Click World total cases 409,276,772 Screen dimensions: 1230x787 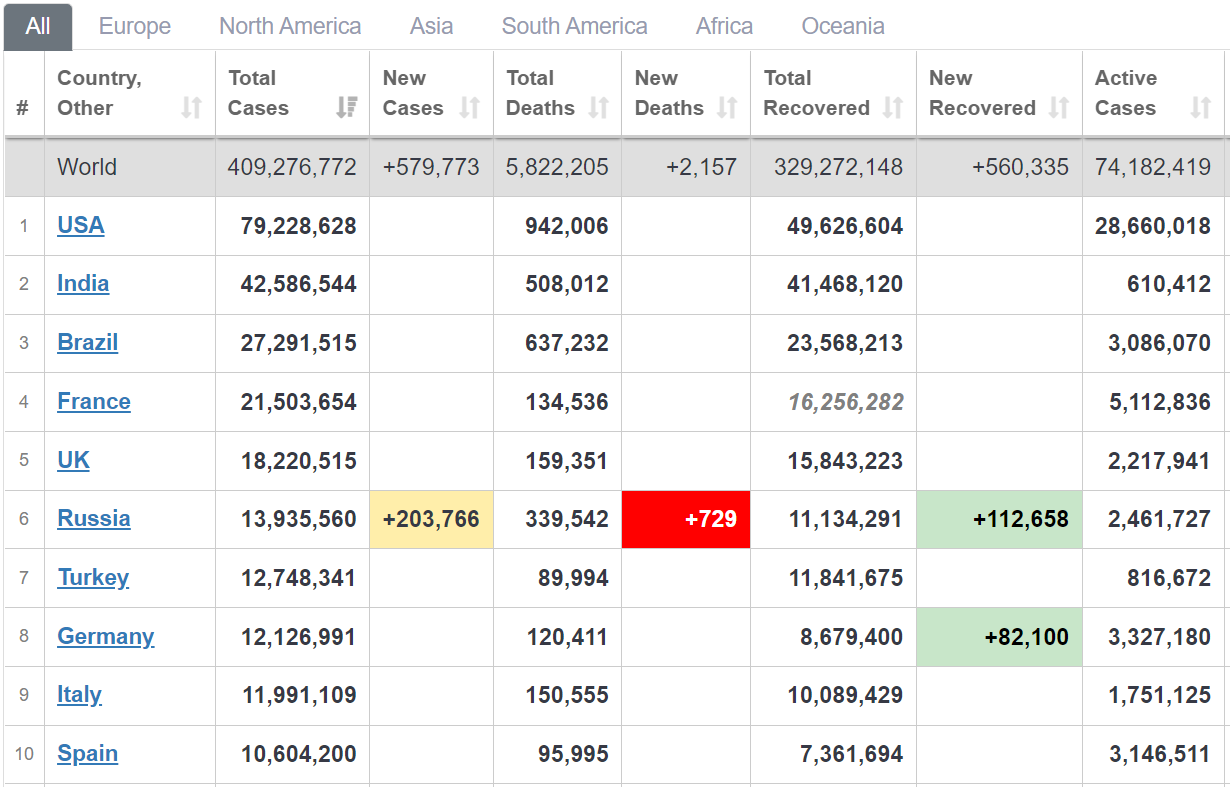292,168
